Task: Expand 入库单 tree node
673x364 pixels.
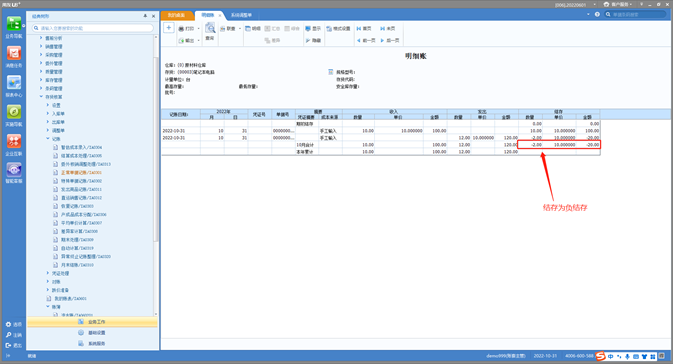Action: click(x=48, y=113)
